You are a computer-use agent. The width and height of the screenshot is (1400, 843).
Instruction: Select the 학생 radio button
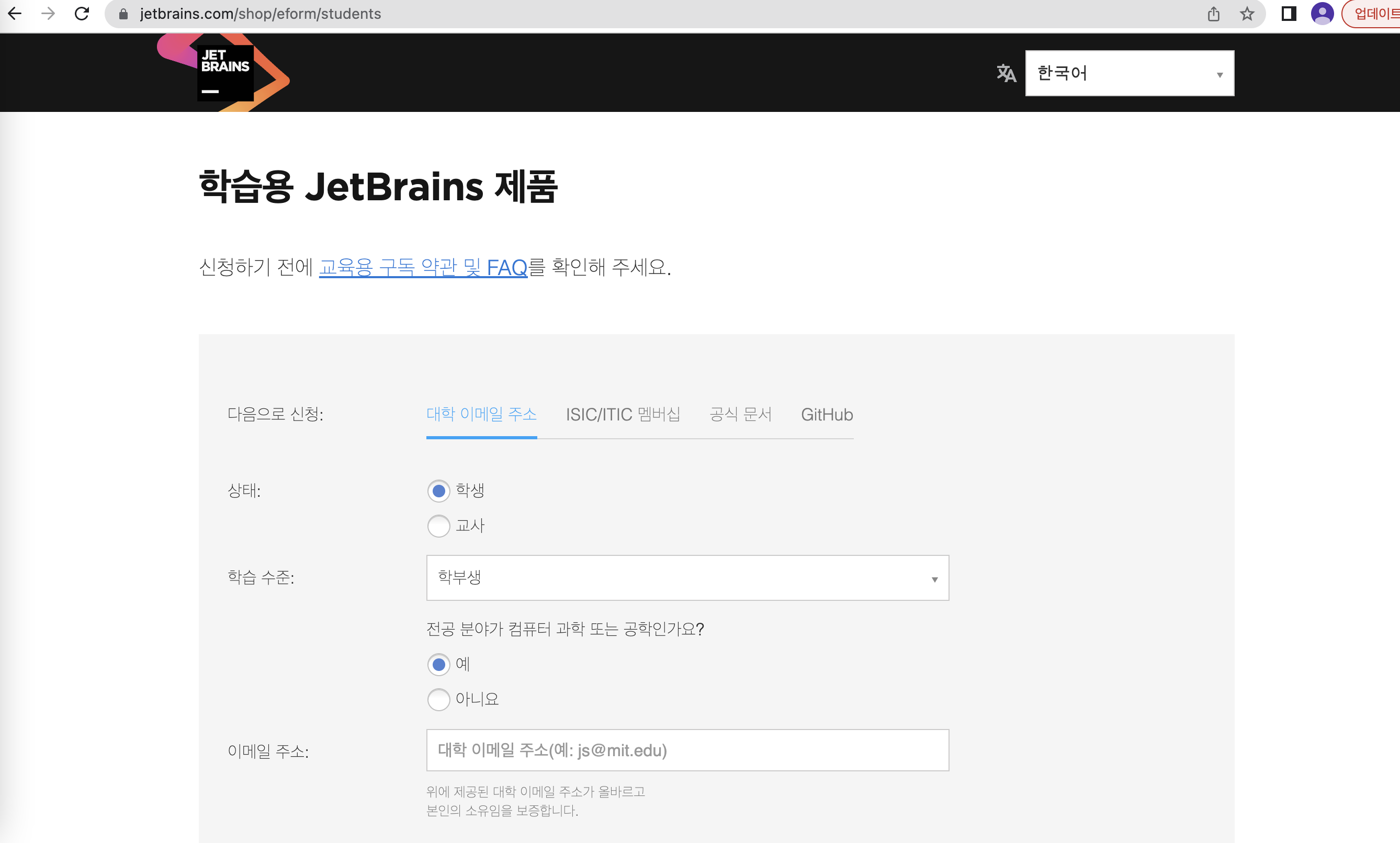(x=438, y=491)
